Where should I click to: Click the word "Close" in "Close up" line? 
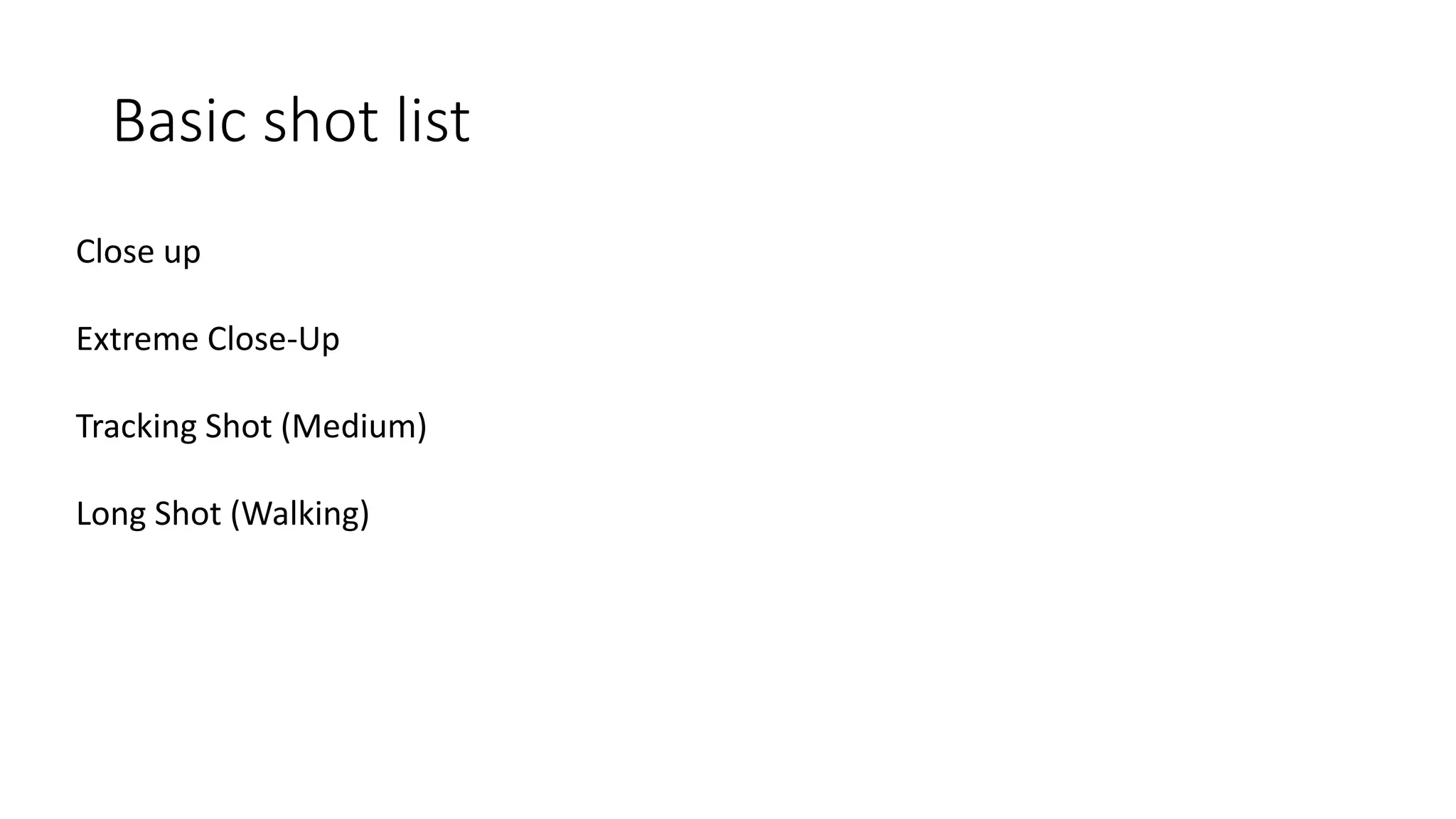(114, 252)
